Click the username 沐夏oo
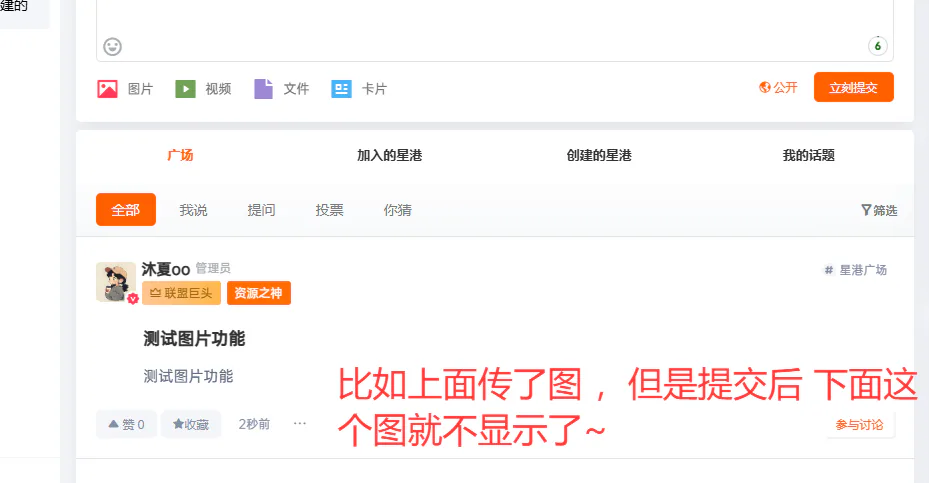This screenshot has width=929, height=483. [x=166, y=269]
